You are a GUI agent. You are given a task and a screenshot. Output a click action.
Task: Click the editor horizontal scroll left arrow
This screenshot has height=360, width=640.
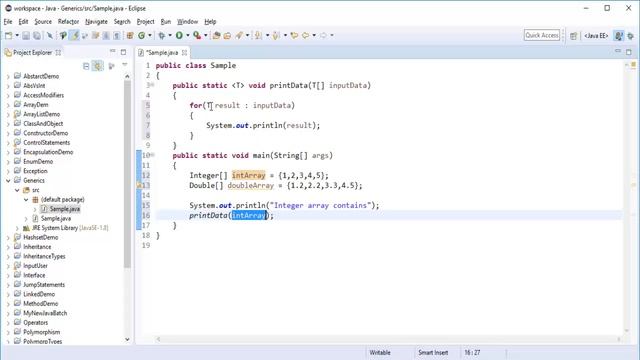(158, 339)
